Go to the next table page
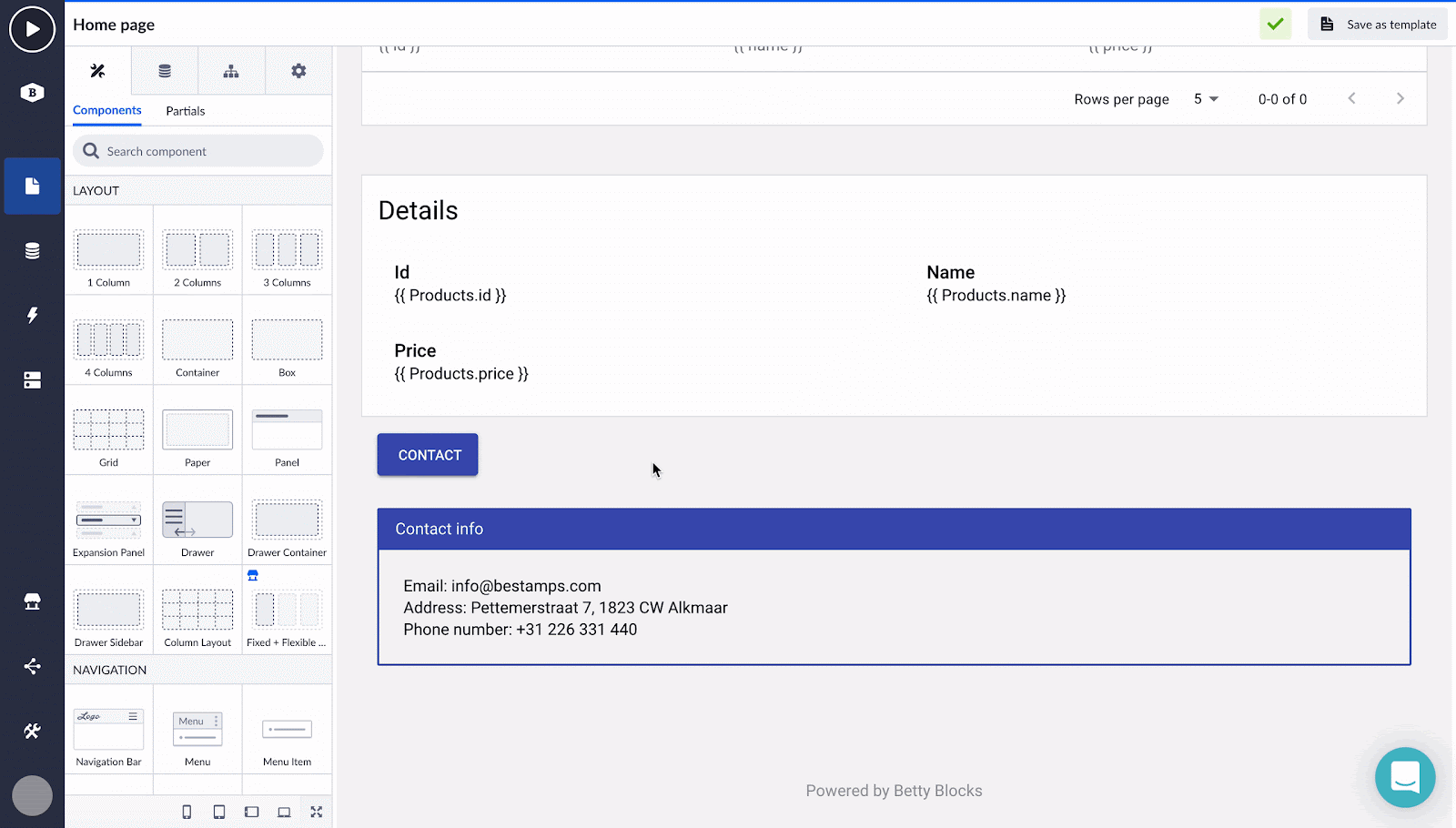 [1400, 98]
